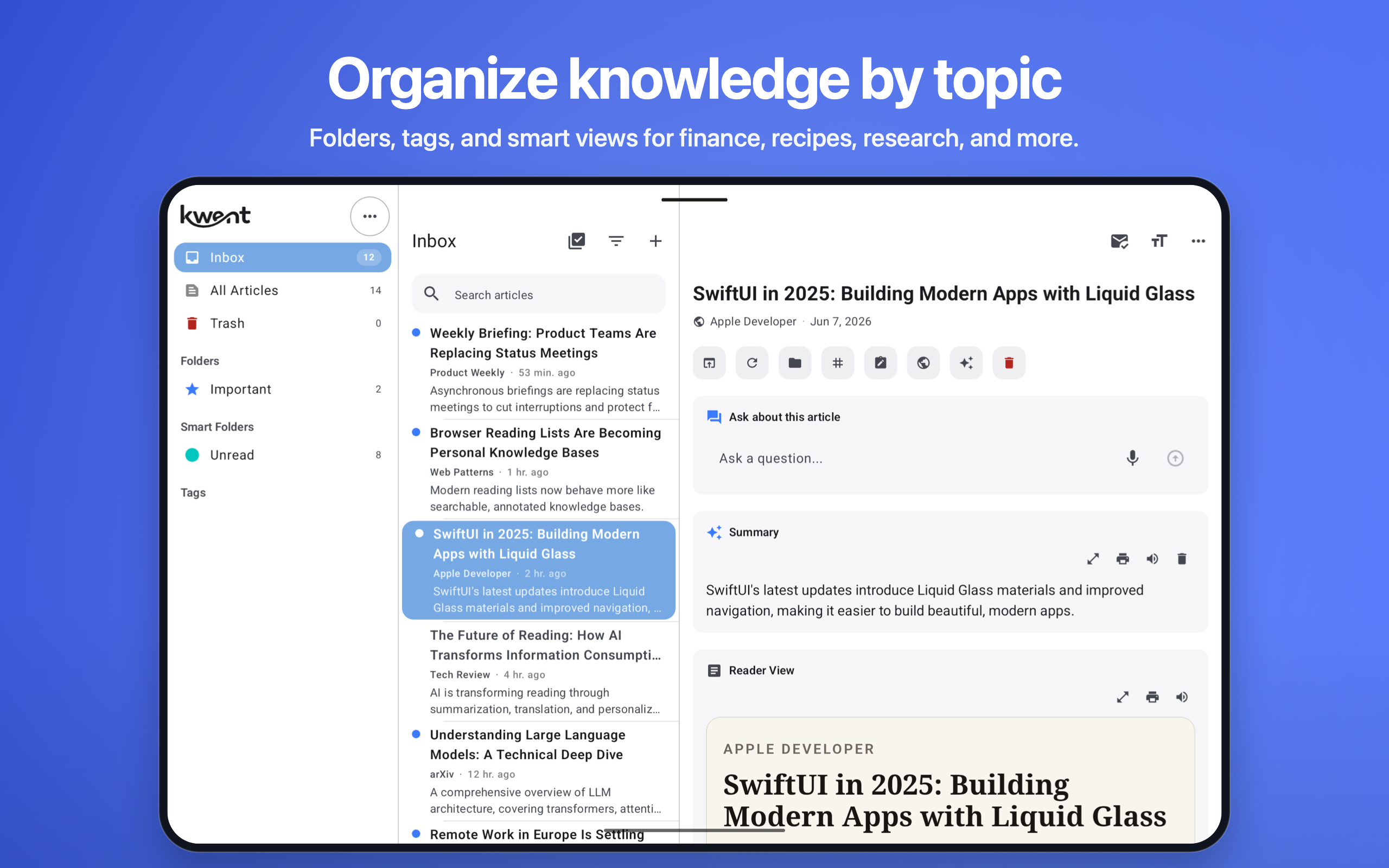The image size is (1389, 868).
Task: Open the article more options menu
Action: 1198,241
